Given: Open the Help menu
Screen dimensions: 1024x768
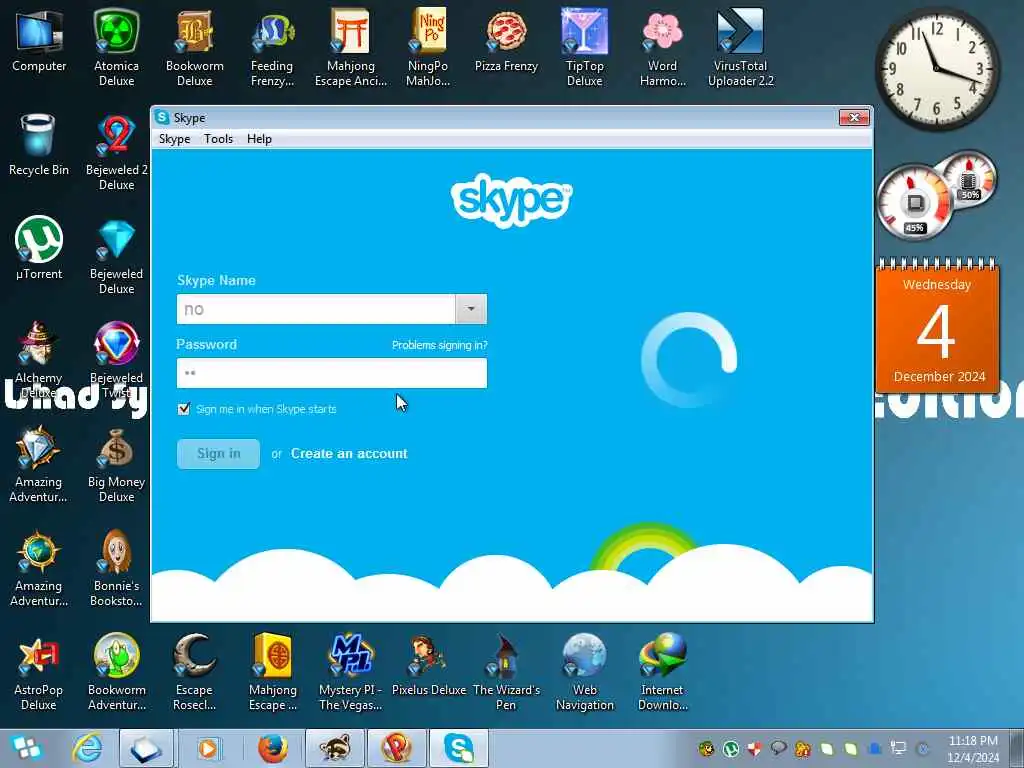Looking at the screenshot, I should click(x=259, y=139).
